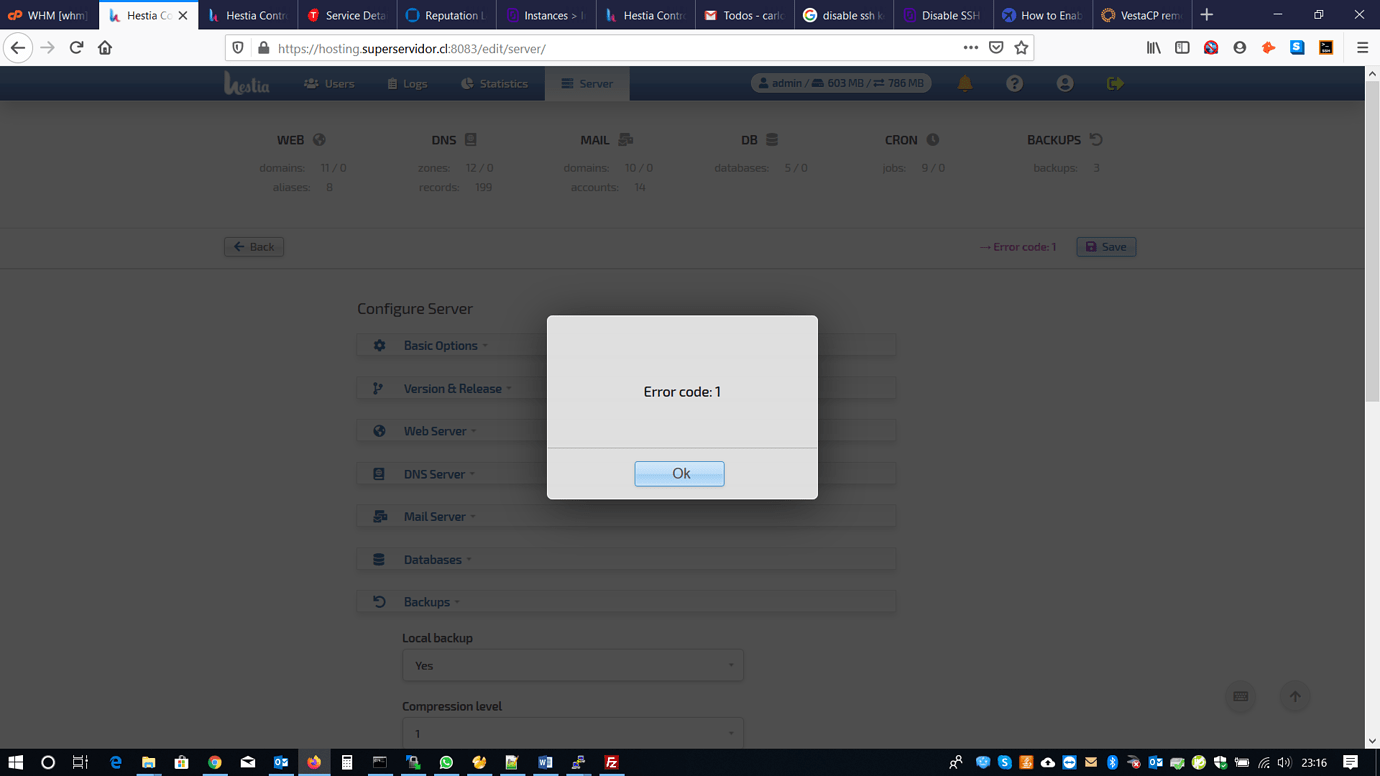Click the CRON clock icon

click(930, 140)
